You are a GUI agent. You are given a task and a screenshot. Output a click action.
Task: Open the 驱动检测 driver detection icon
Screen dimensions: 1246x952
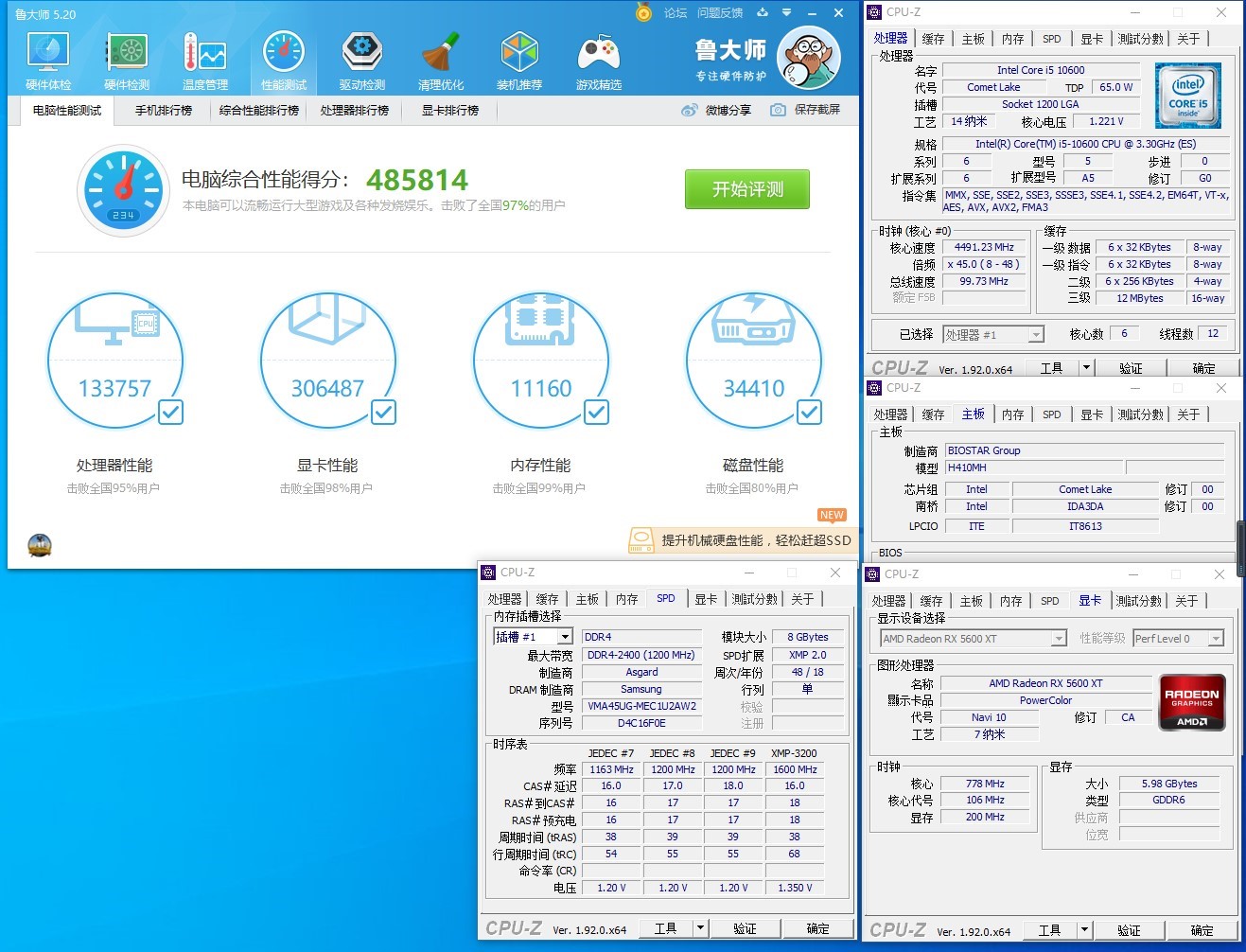point(362,52)
